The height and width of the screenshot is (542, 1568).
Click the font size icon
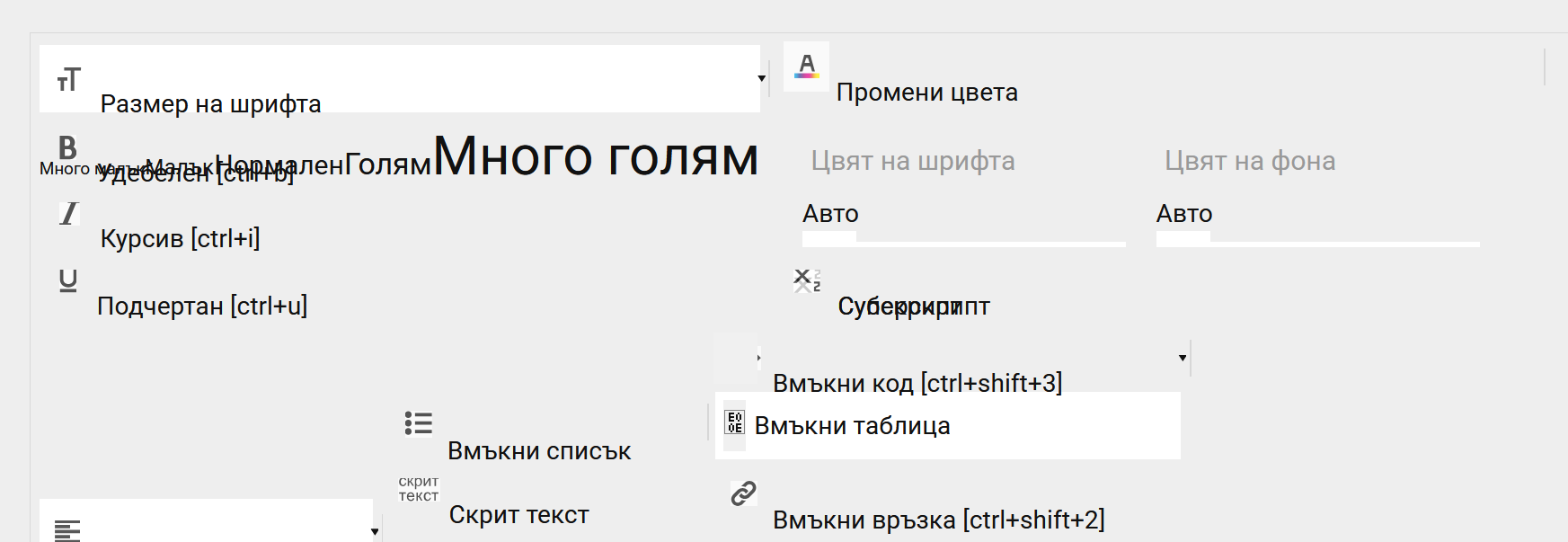(x=69, y=79)
